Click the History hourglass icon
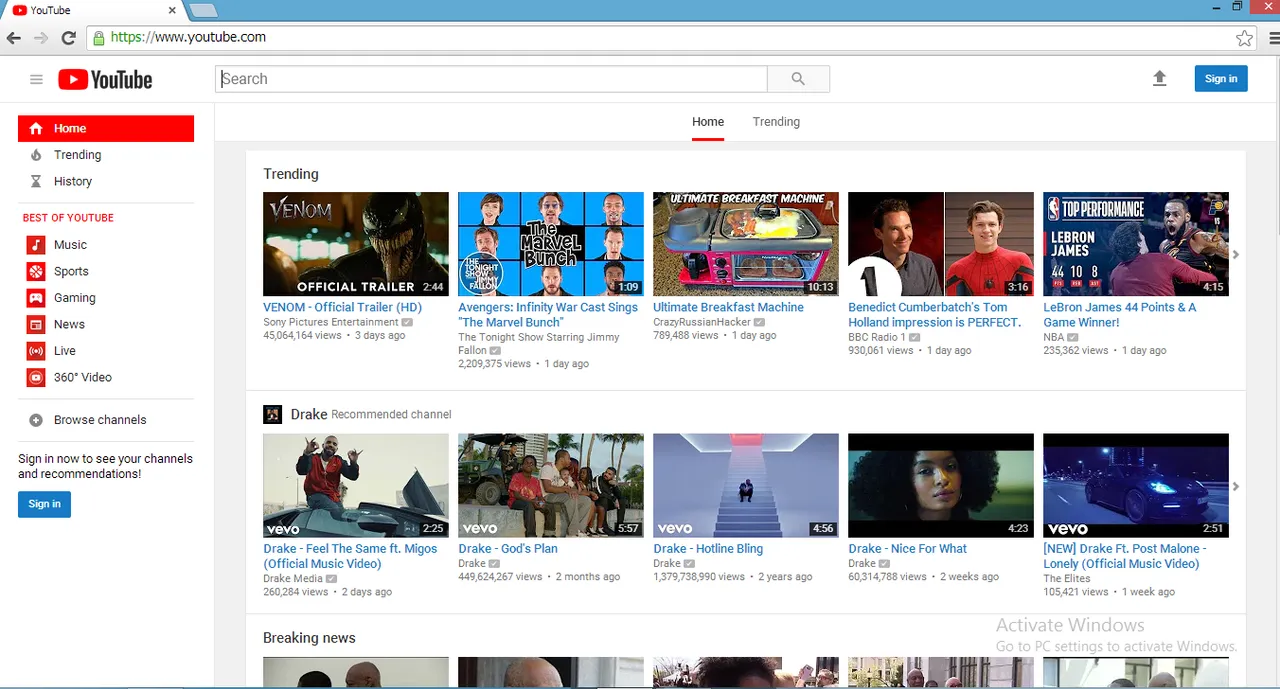The image size is (1280, 689). pyautogui.click(x=36, y=181)
